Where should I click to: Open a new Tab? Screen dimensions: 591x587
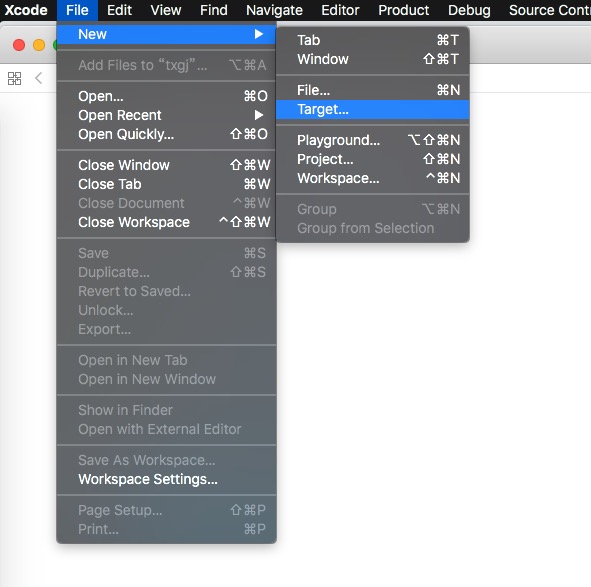[372, 40]
